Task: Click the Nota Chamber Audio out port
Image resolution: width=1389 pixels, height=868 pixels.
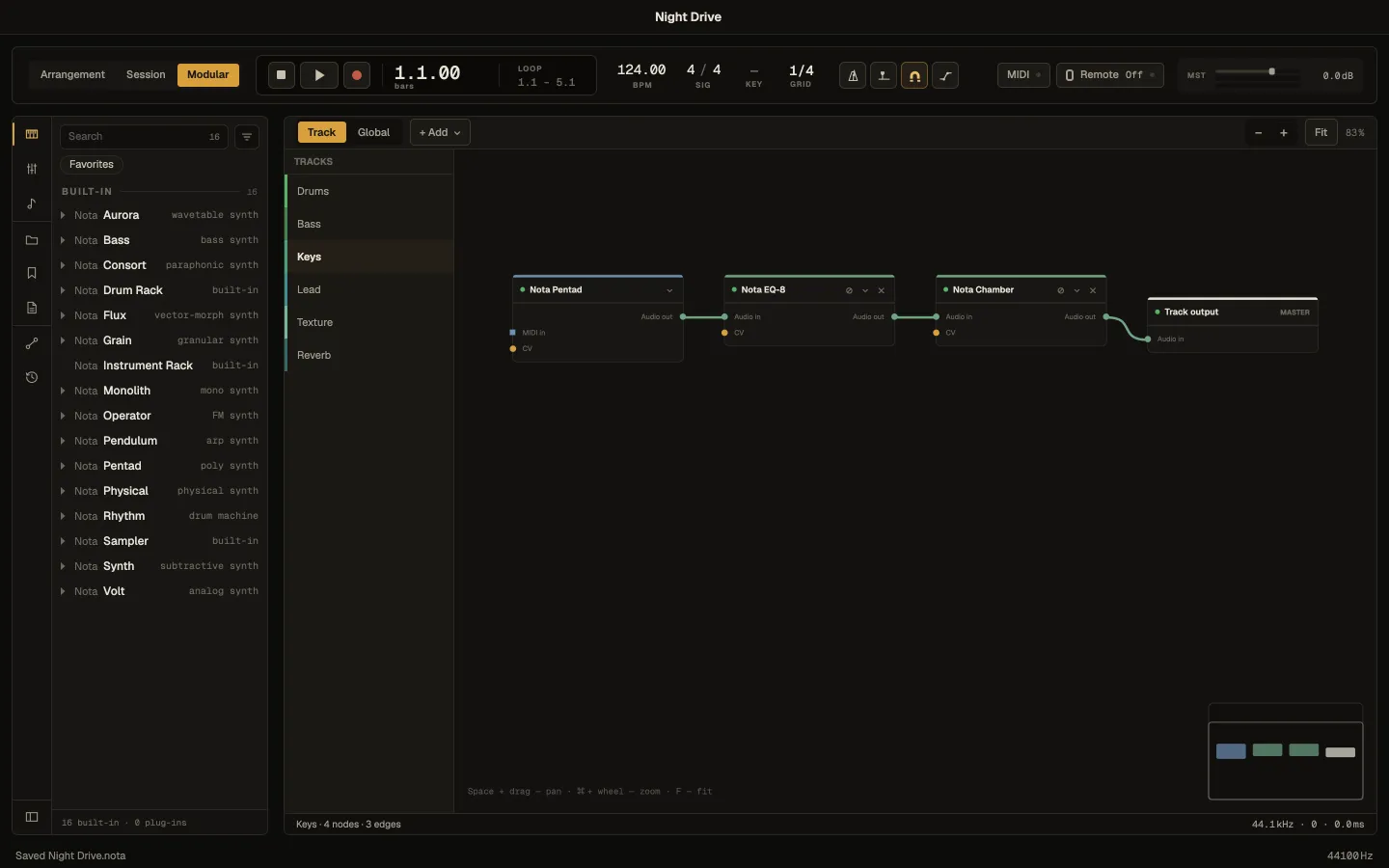Action: coord(1105,316)
